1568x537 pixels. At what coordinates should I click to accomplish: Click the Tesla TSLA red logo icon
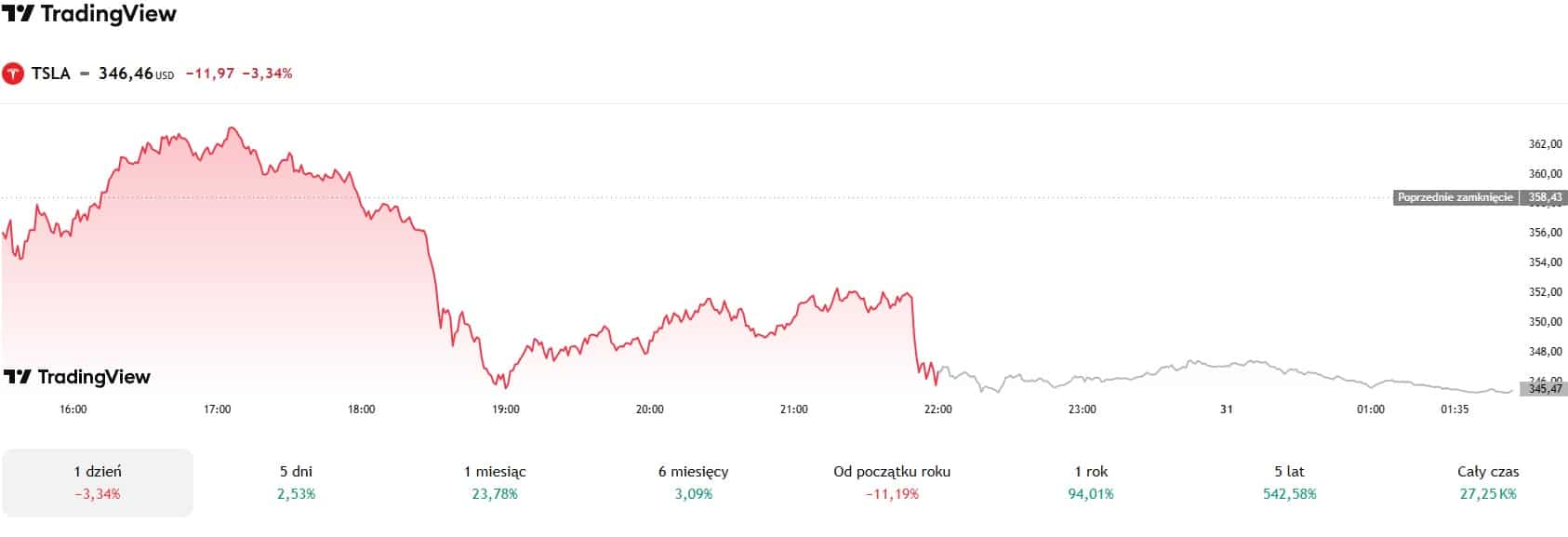13,74
